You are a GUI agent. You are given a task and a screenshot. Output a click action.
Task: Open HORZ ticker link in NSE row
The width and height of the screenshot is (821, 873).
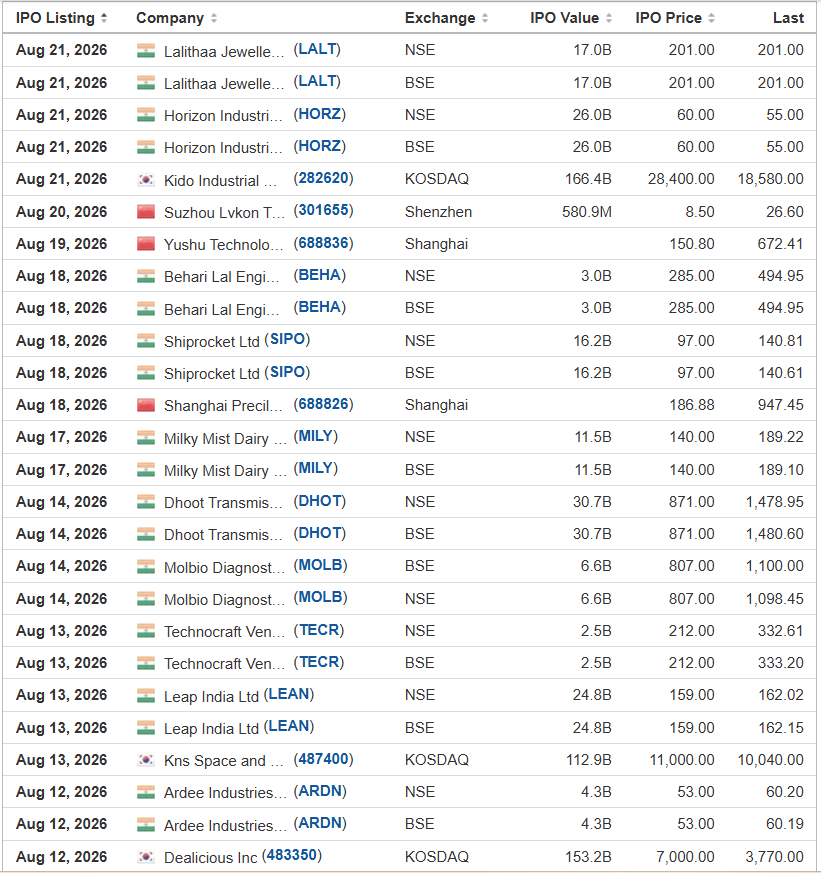coord(319,114)
